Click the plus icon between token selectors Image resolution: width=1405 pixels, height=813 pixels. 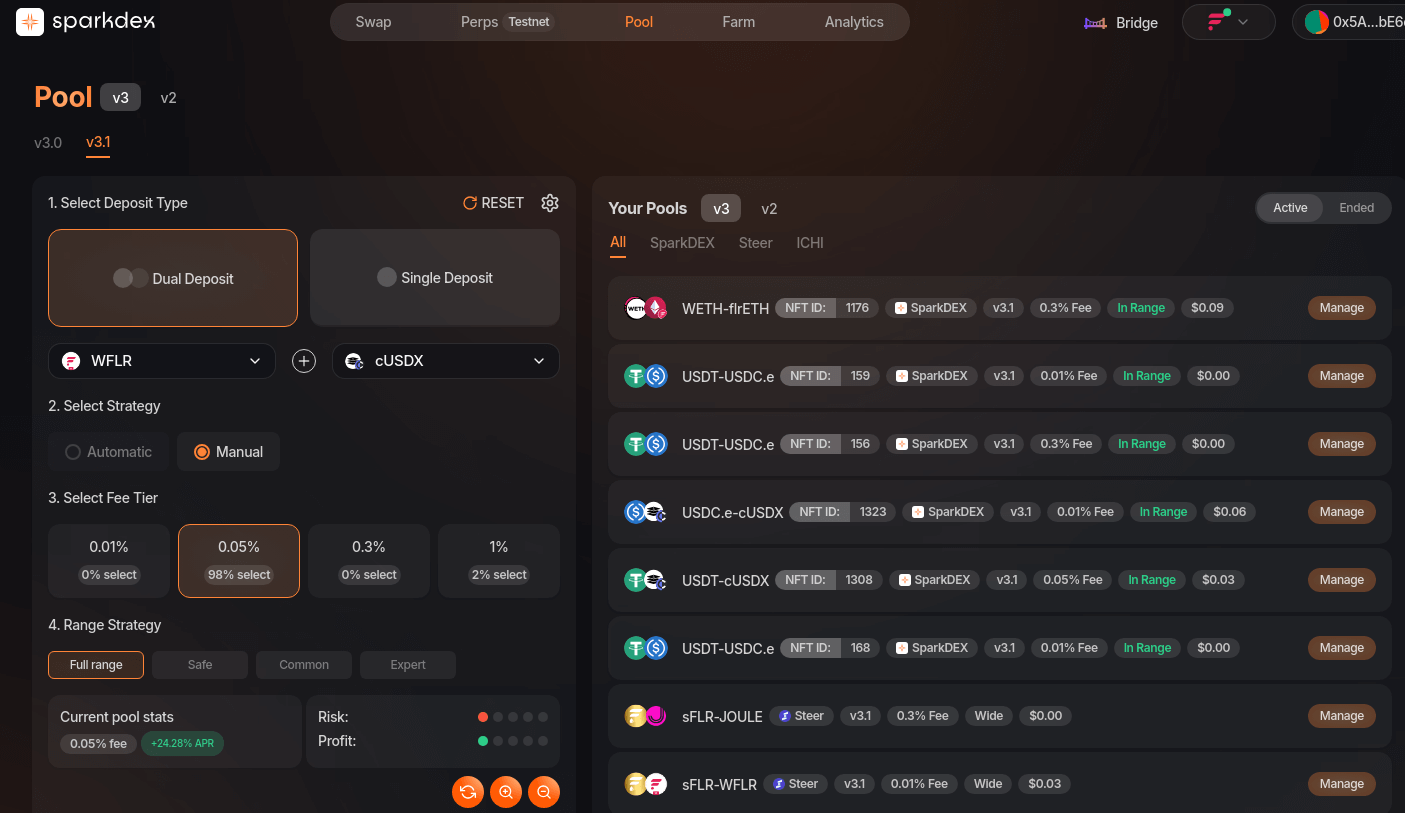[x=304, y=360]
